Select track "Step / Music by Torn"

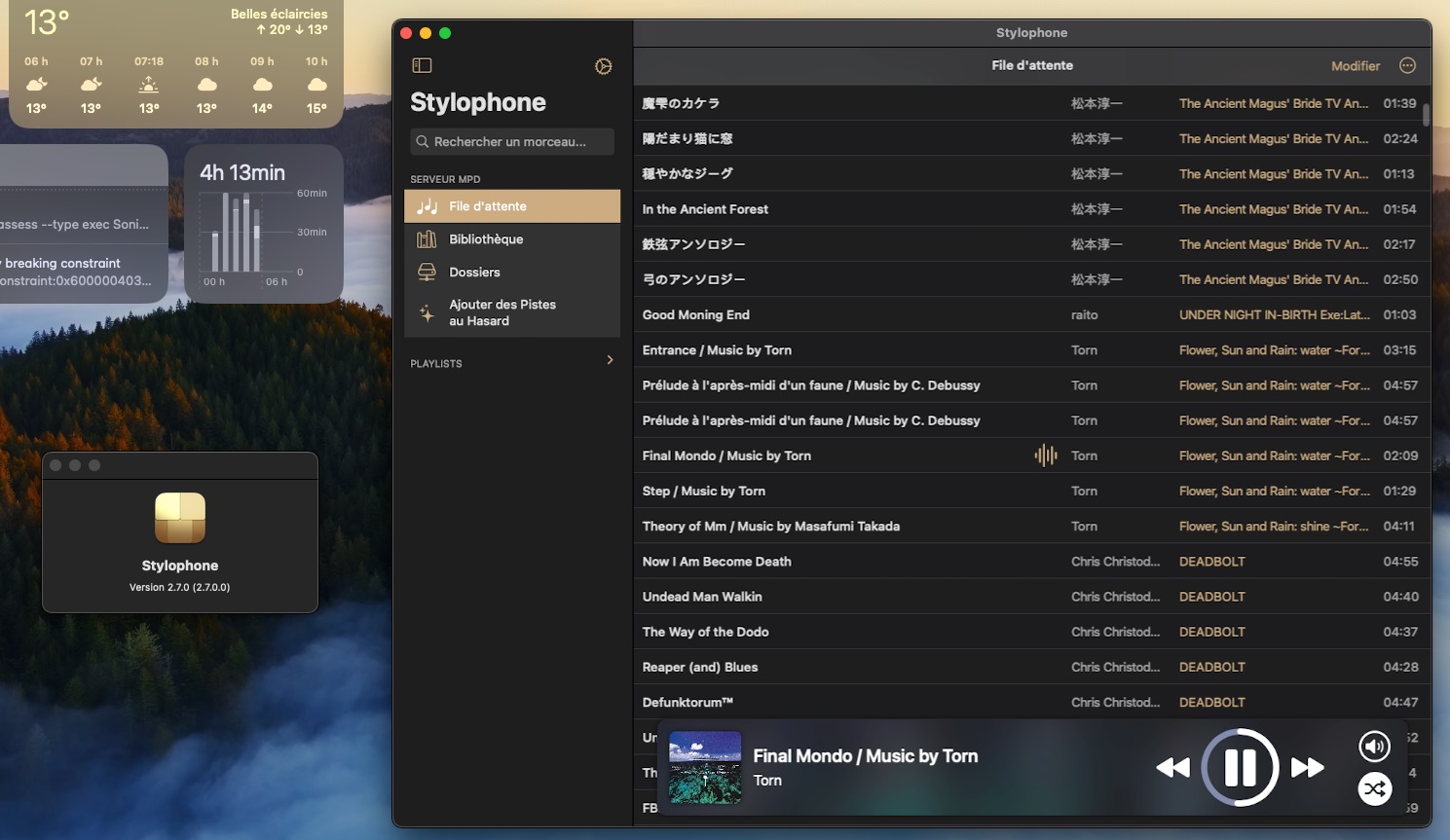[1031, 491]
